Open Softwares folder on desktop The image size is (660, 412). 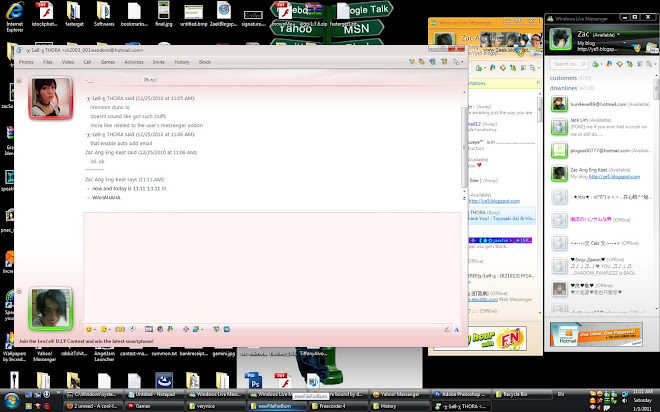[104, 14]
